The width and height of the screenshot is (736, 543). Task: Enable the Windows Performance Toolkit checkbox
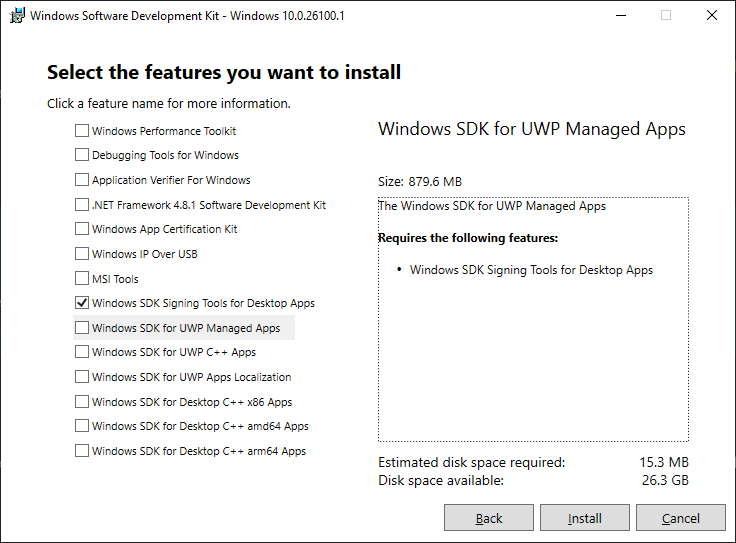(x=82, y=131)
